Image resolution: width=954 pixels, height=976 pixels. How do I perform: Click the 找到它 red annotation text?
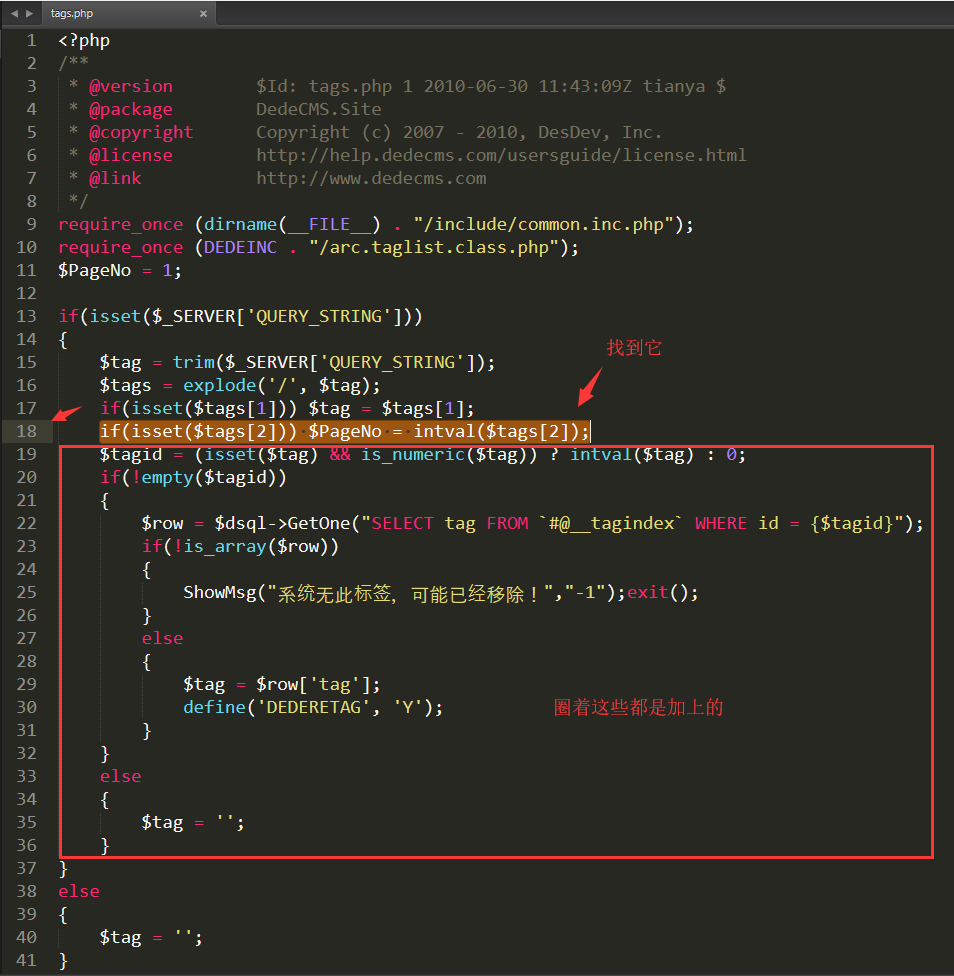pos(634,348)
